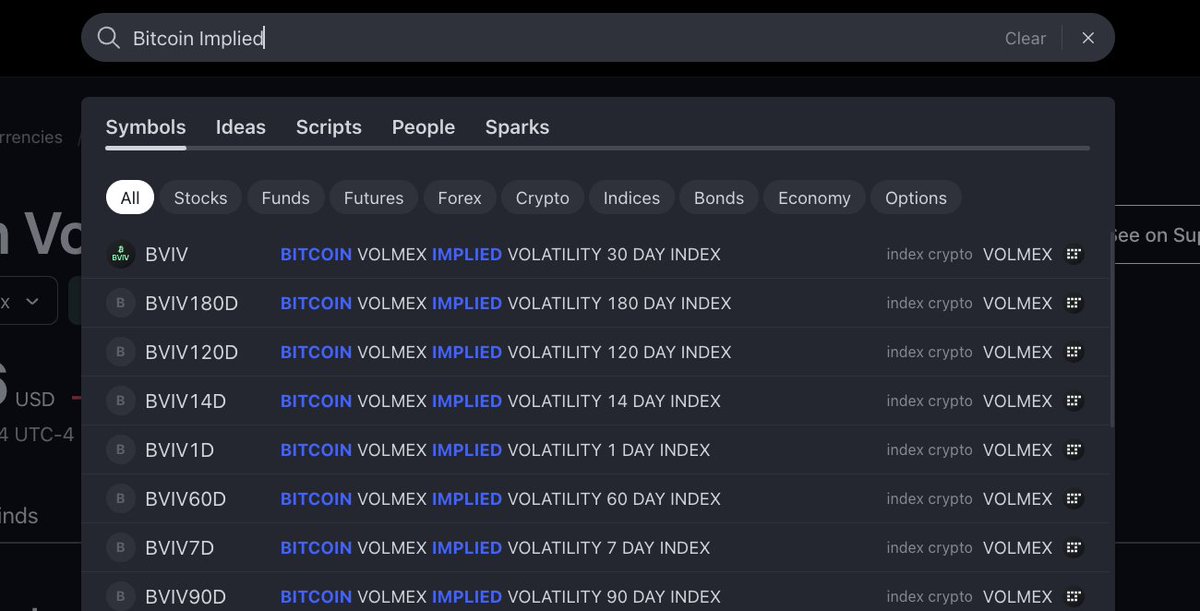Click the BVIV green symbol logo
The image size is (1200, 611).
[121, 255]
